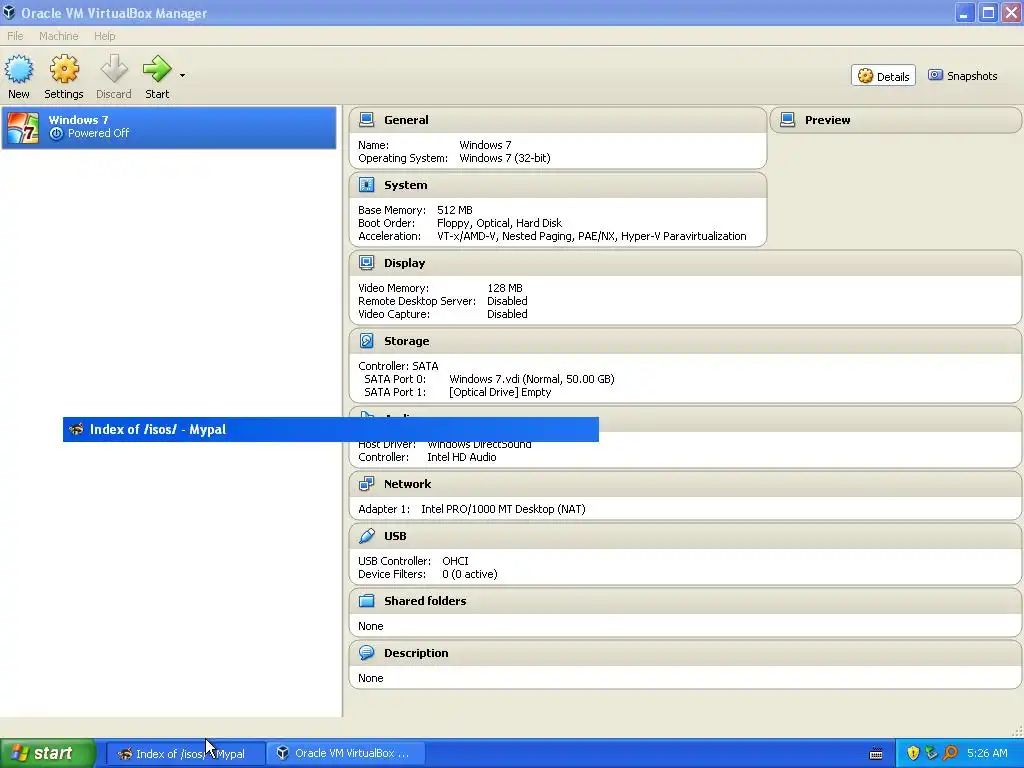Click the Description section speech bubble icon

point(366,652)
